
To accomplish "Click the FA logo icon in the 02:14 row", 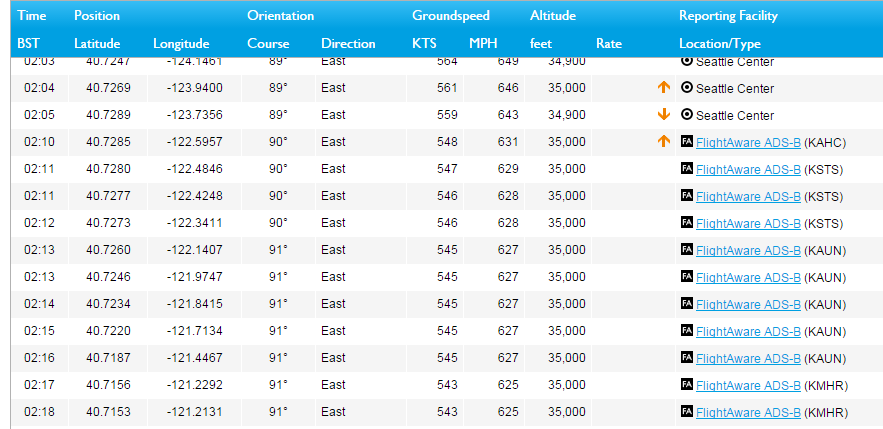I will tap(686, 304).
